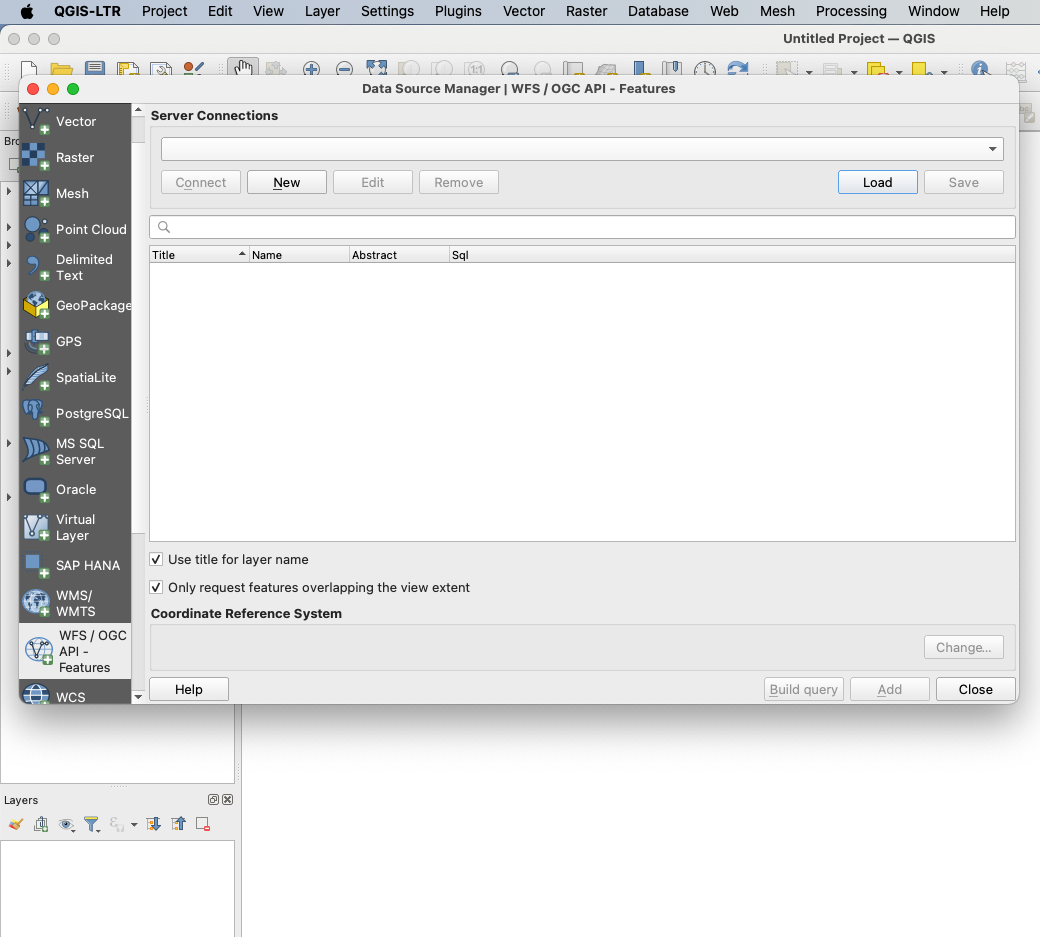The width and height of the screenshot is (1040, 937).
Task: Open the Processing menu
Action: (x=851, y=11)
